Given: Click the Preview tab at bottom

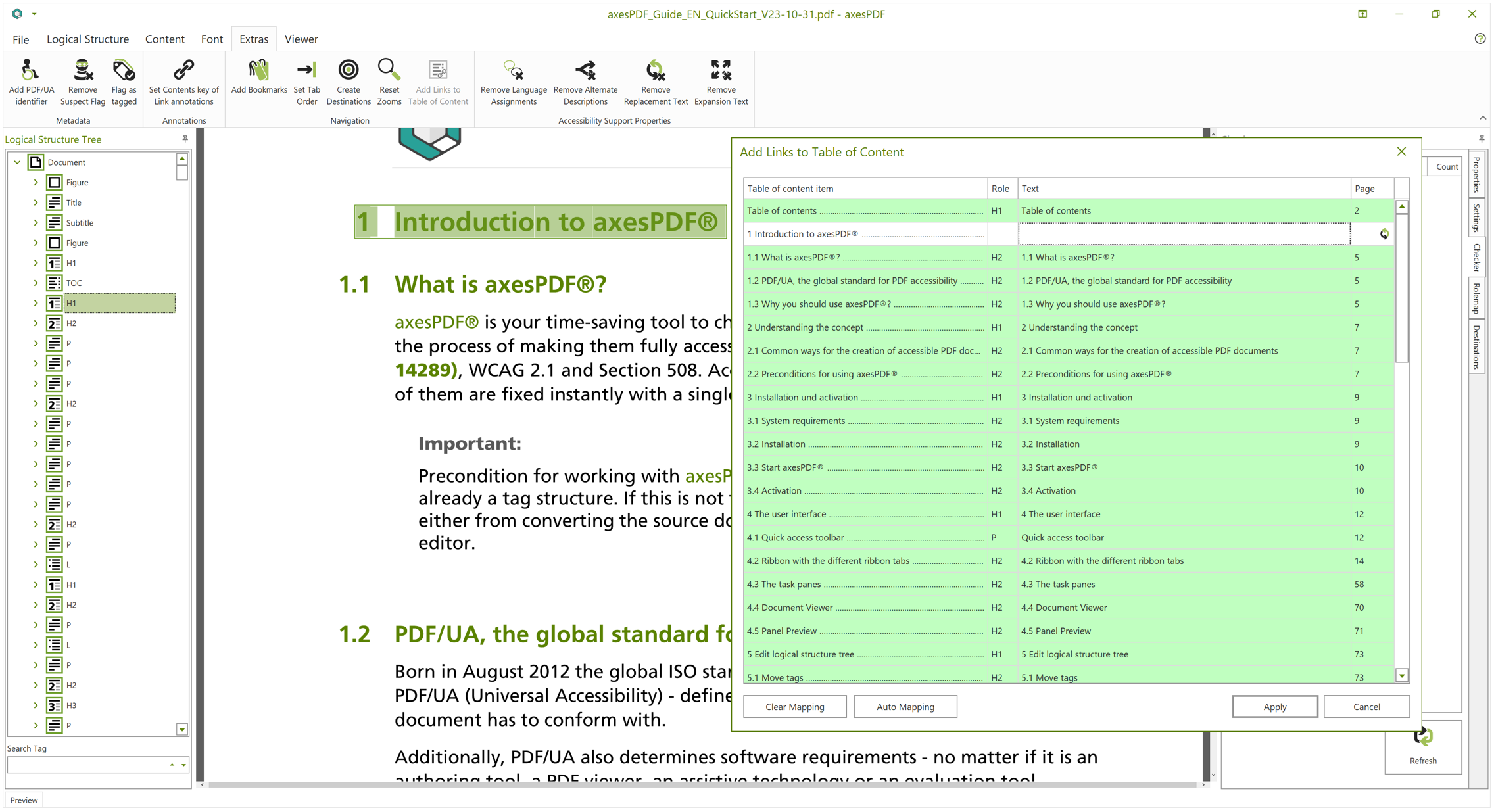Looking at the screenshot, I should point(24,800).
